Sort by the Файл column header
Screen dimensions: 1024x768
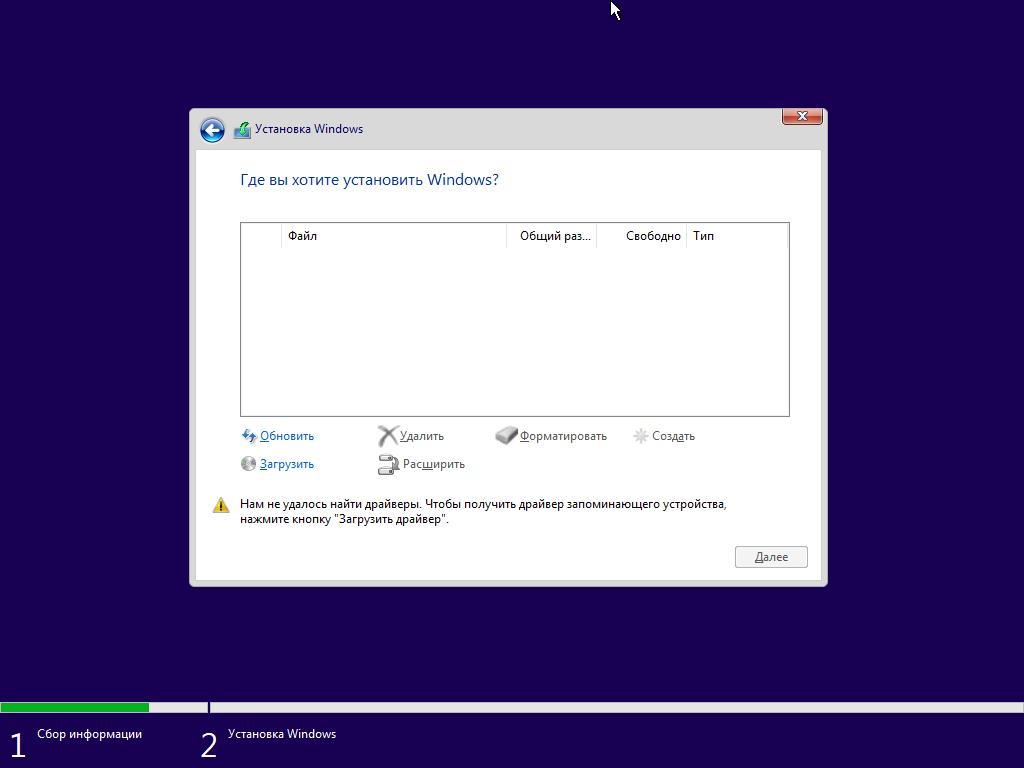click(395, 236)
